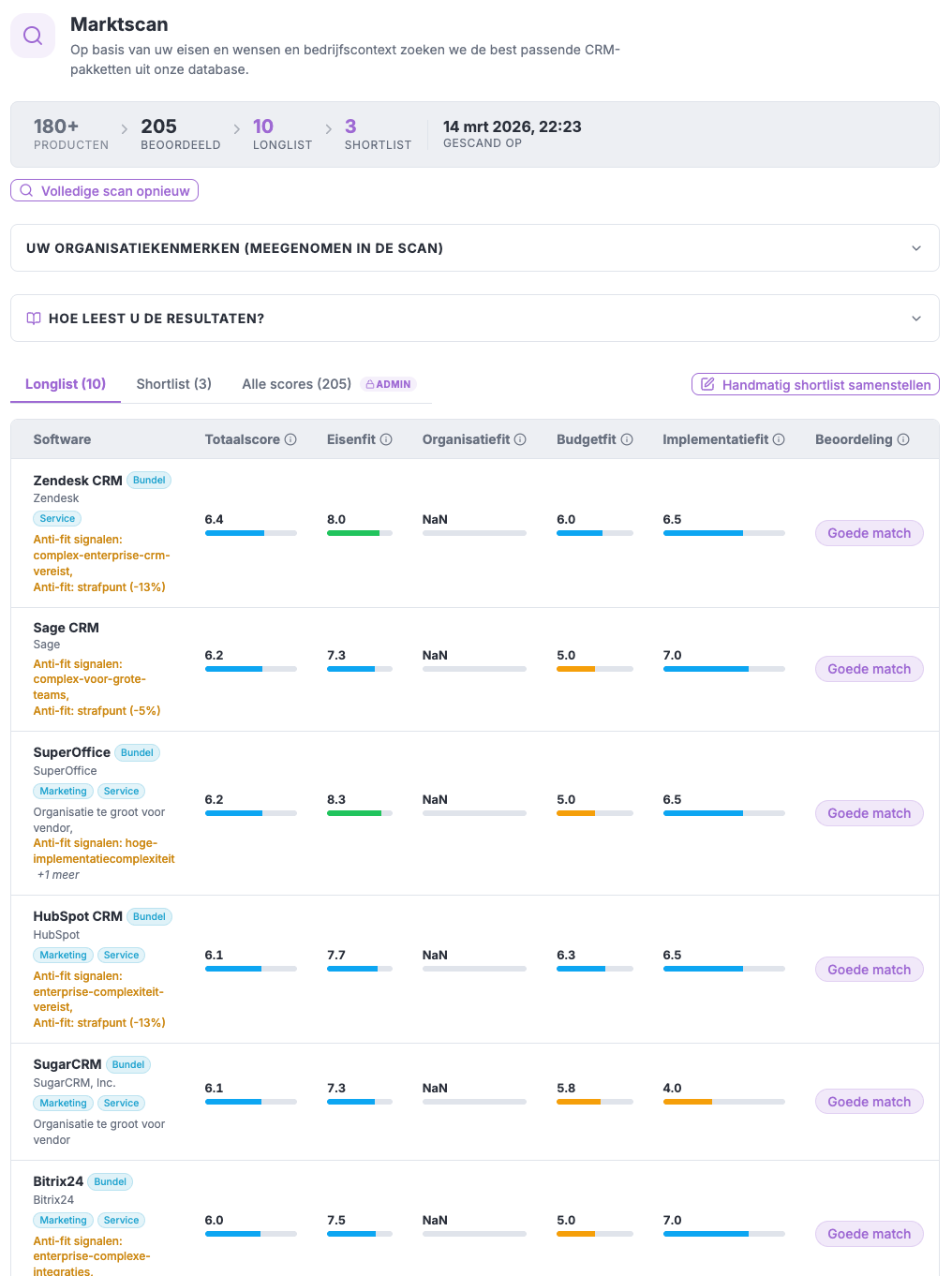Click Goede match badge for Zendesk CRM

(869, 533)
